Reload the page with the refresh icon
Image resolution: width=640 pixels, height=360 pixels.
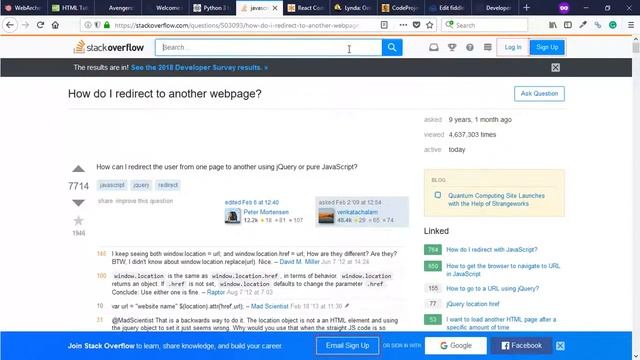40,25
